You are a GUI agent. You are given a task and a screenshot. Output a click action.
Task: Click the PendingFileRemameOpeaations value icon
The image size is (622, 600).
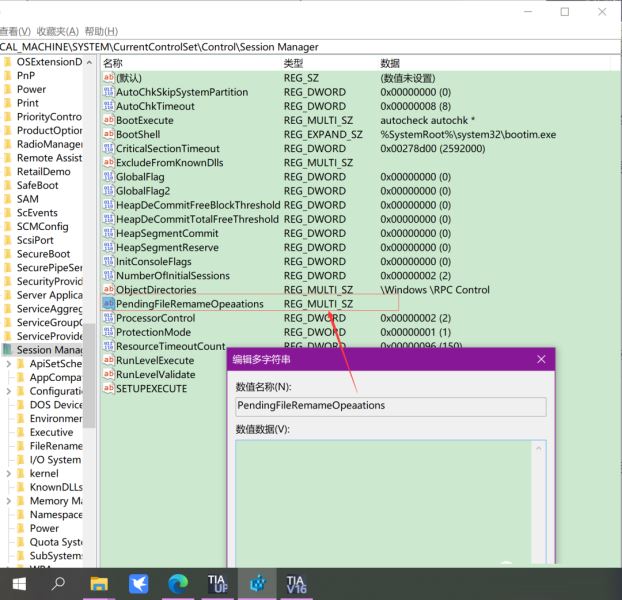[108, 303]
